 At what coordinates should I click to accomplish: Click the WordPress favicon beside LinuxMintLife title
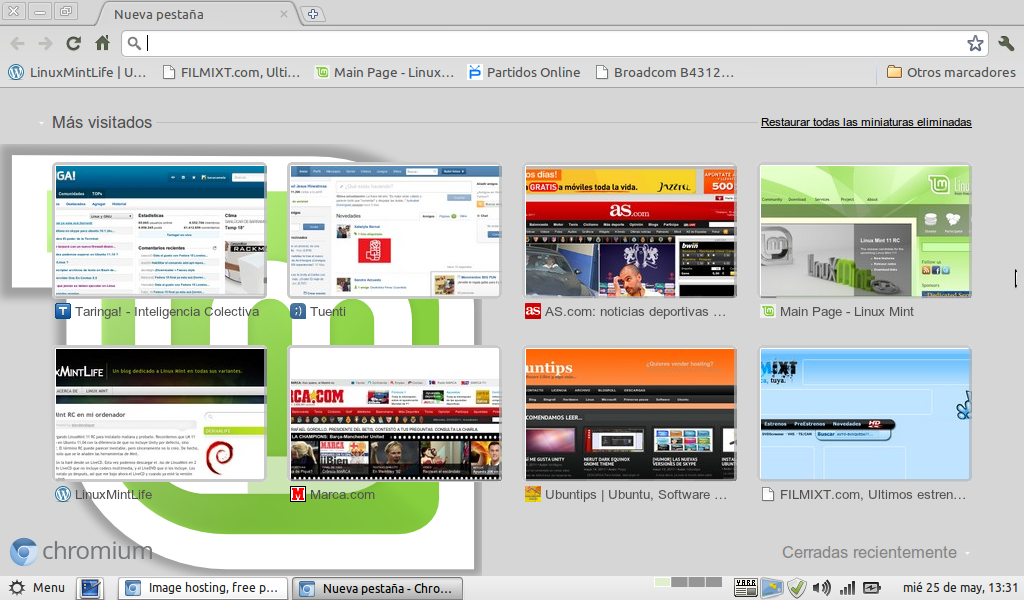point(63,494)
